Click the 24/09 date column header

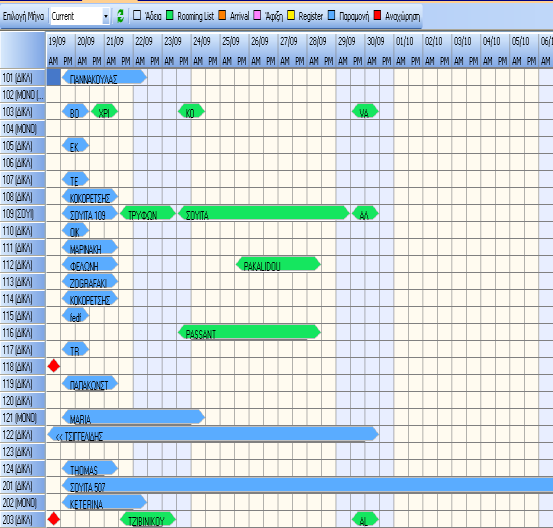click(x=206, y=42)
